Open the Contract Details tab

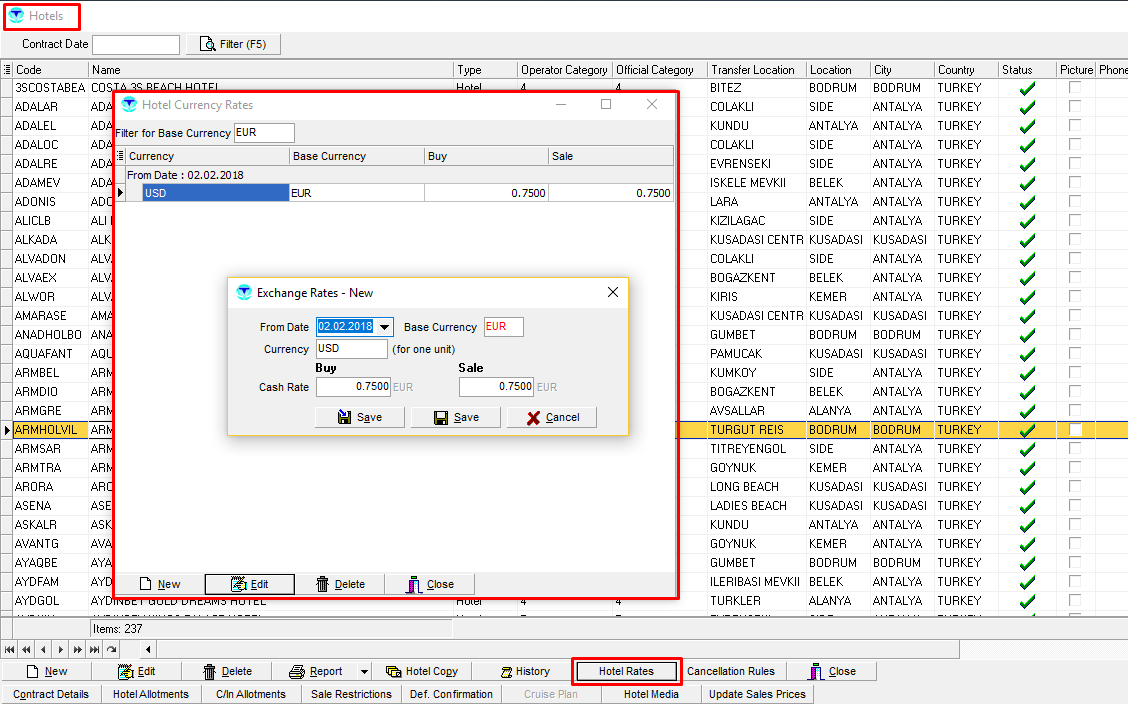tap(51, 694)
